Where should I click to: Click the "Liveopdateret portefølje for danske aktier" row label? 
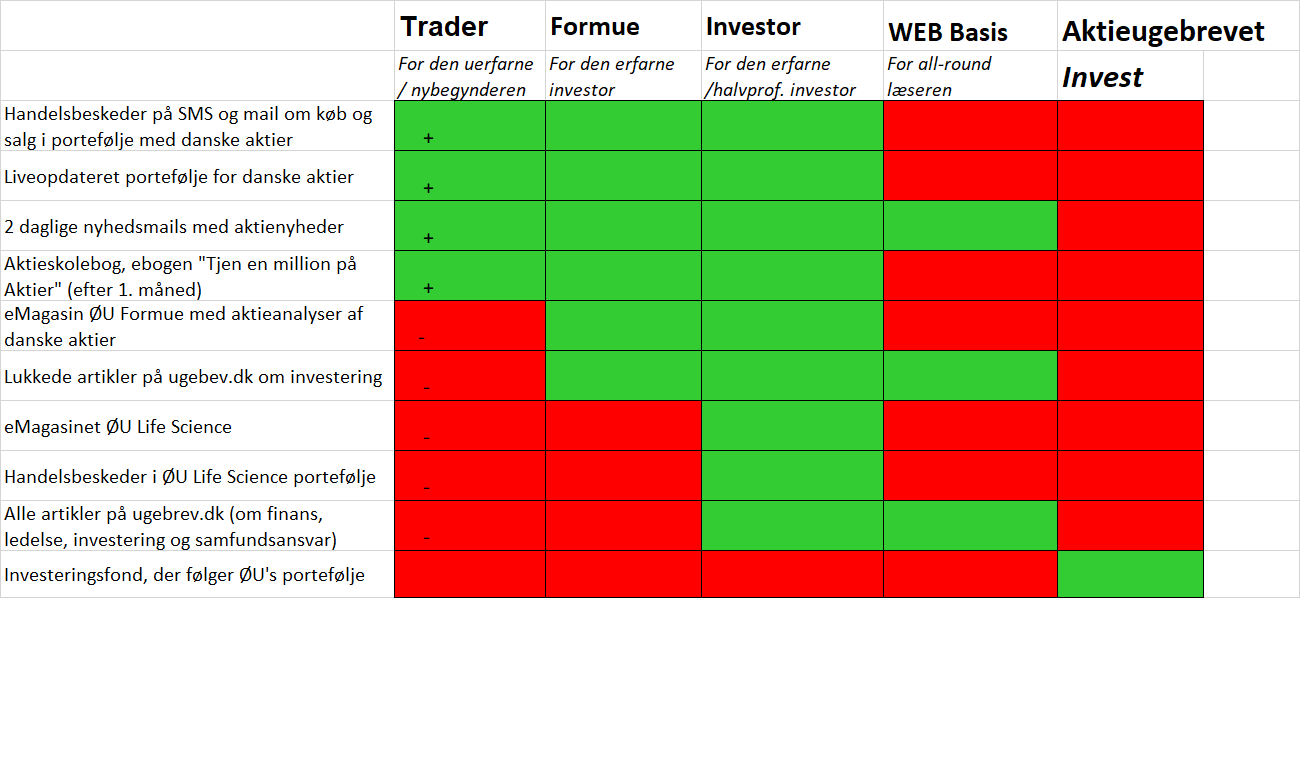point(179,177)
